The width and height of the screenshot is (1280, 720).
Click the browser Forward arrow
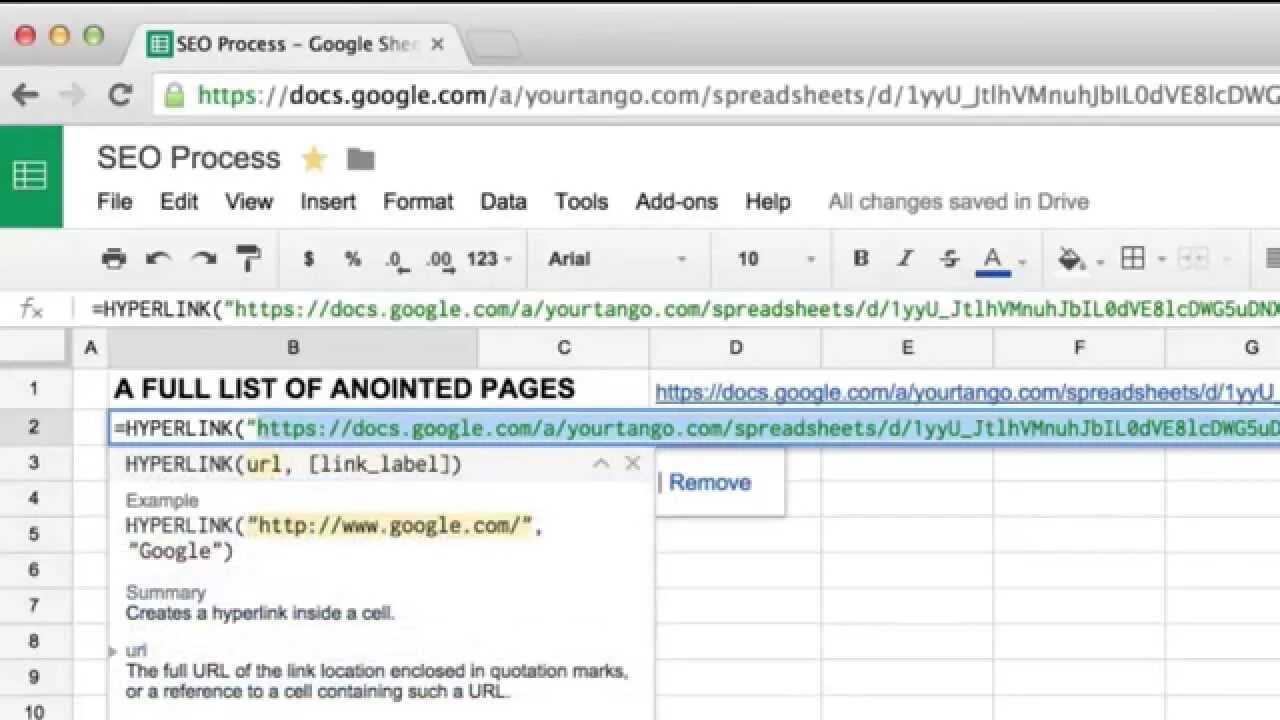coord(72,95)
